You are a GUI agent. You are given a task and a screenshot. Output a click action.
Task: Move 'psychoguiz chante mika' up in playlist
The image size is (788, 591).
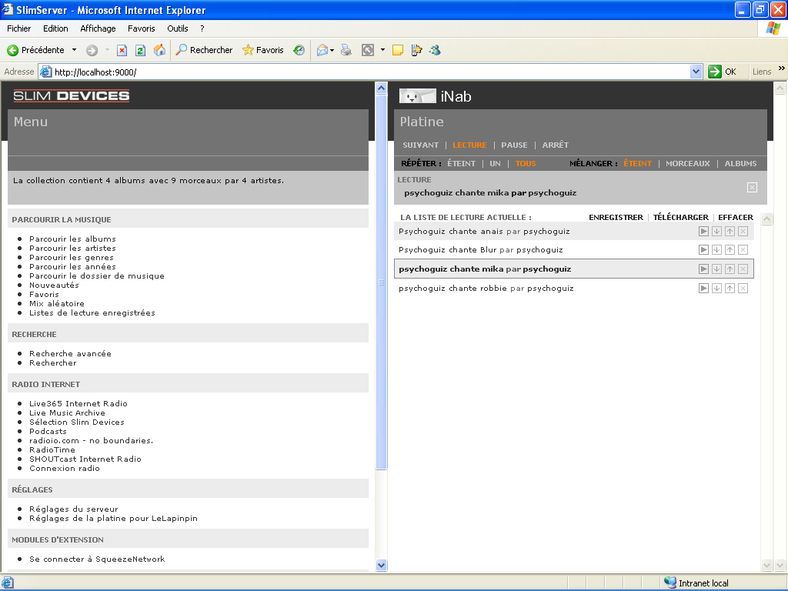730,269
